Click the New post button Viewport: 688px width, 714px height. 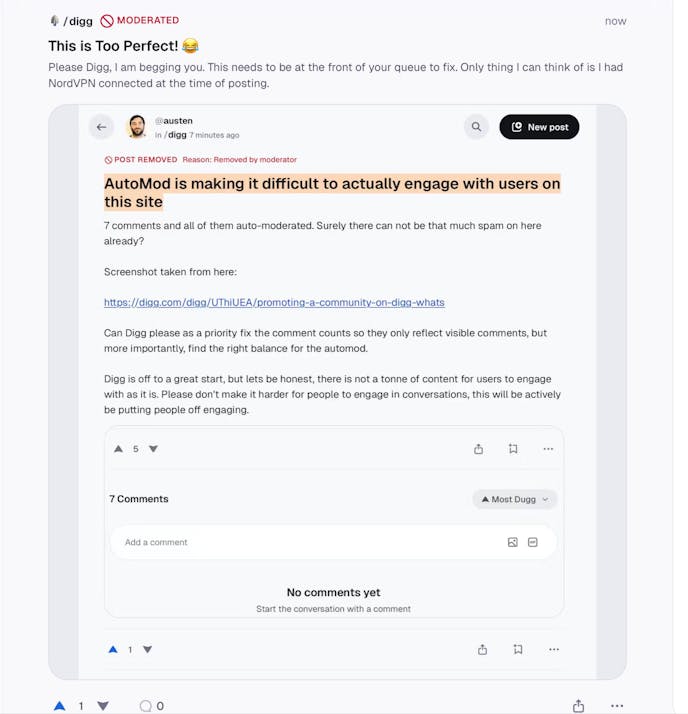click(539, 127)
